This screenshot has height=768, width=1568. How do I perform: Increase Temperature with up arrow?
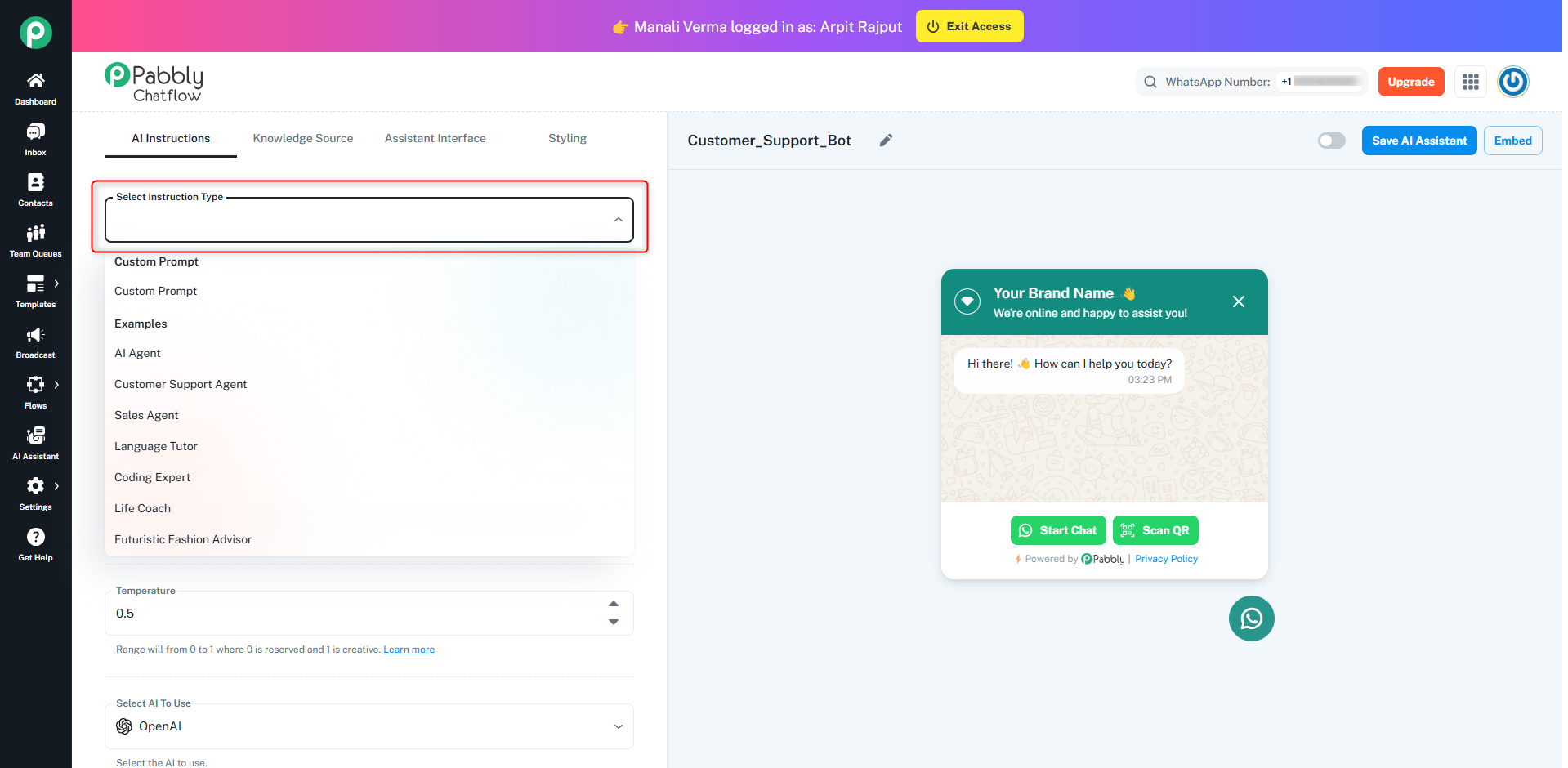point(614,604)
